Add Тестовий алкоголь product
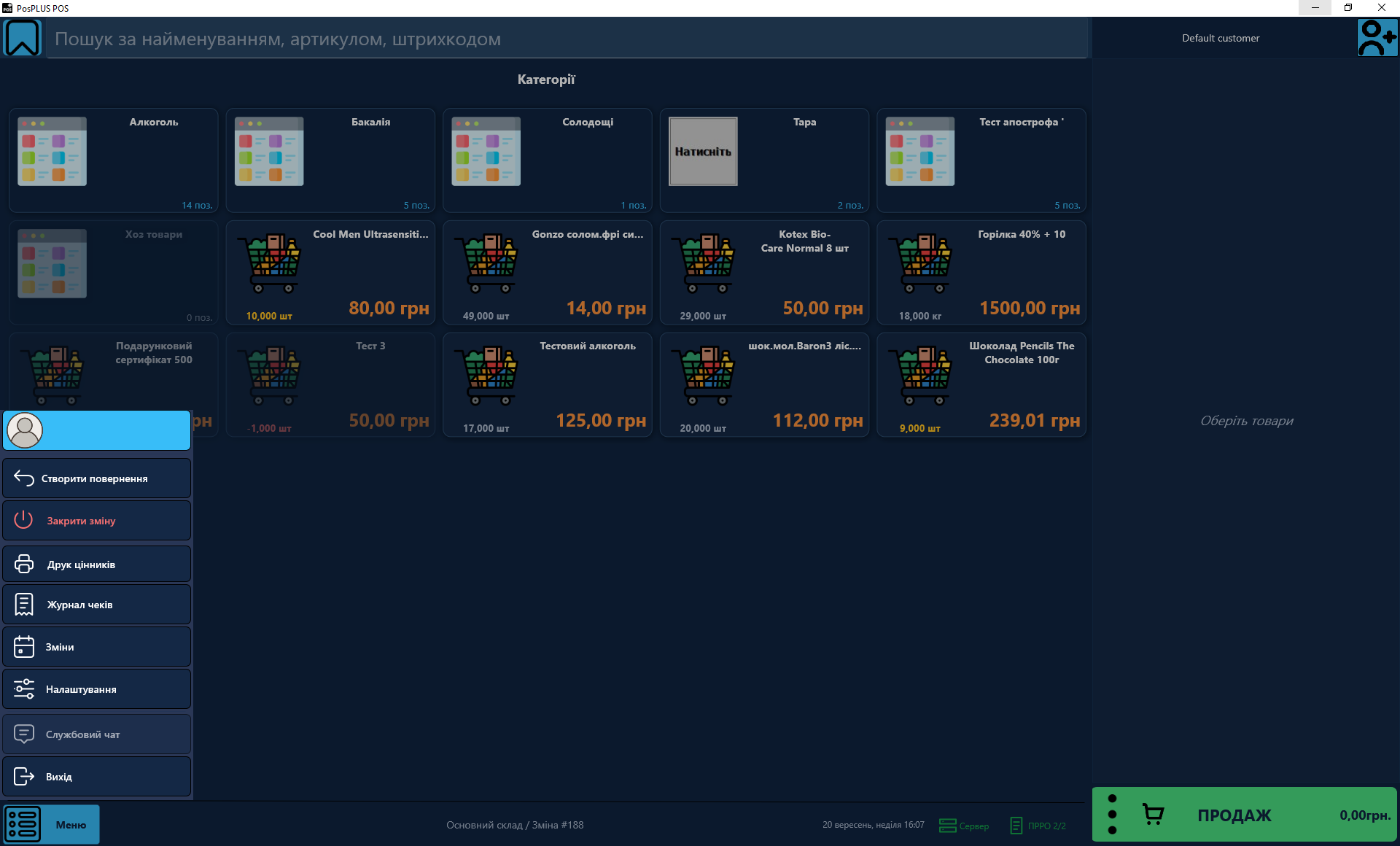This screenshot has height=846, width=1400. (548, 385)
